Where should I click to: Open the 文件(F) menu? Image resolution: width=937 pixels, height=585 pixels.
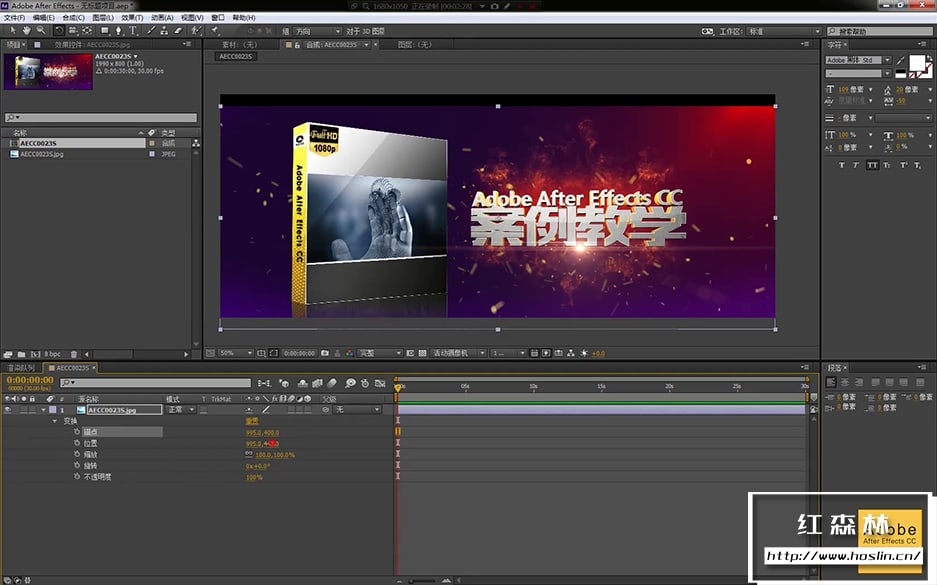coord(14,18)
